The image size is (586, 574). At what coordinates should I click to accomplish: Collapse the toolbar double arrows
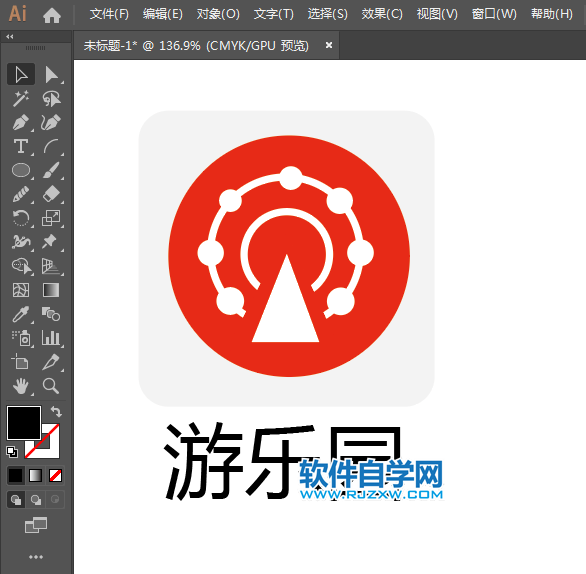(10, 37)
